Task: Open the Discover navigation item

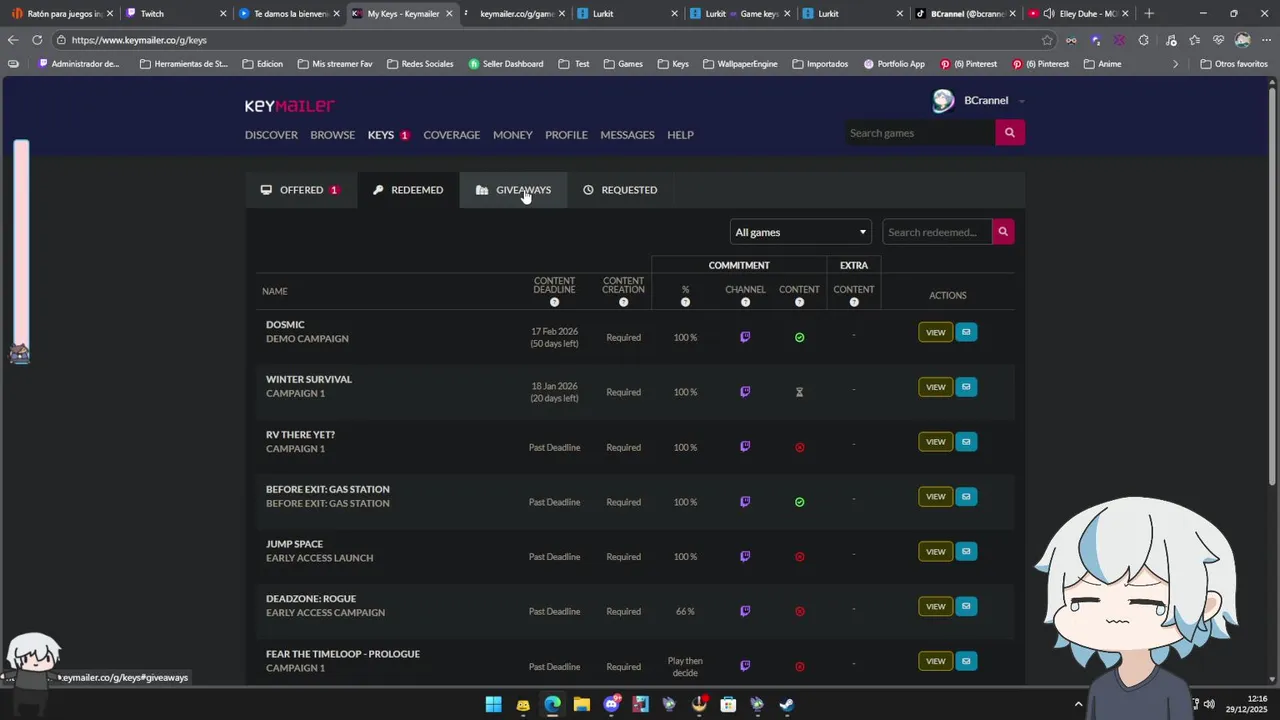Action: 271,135
